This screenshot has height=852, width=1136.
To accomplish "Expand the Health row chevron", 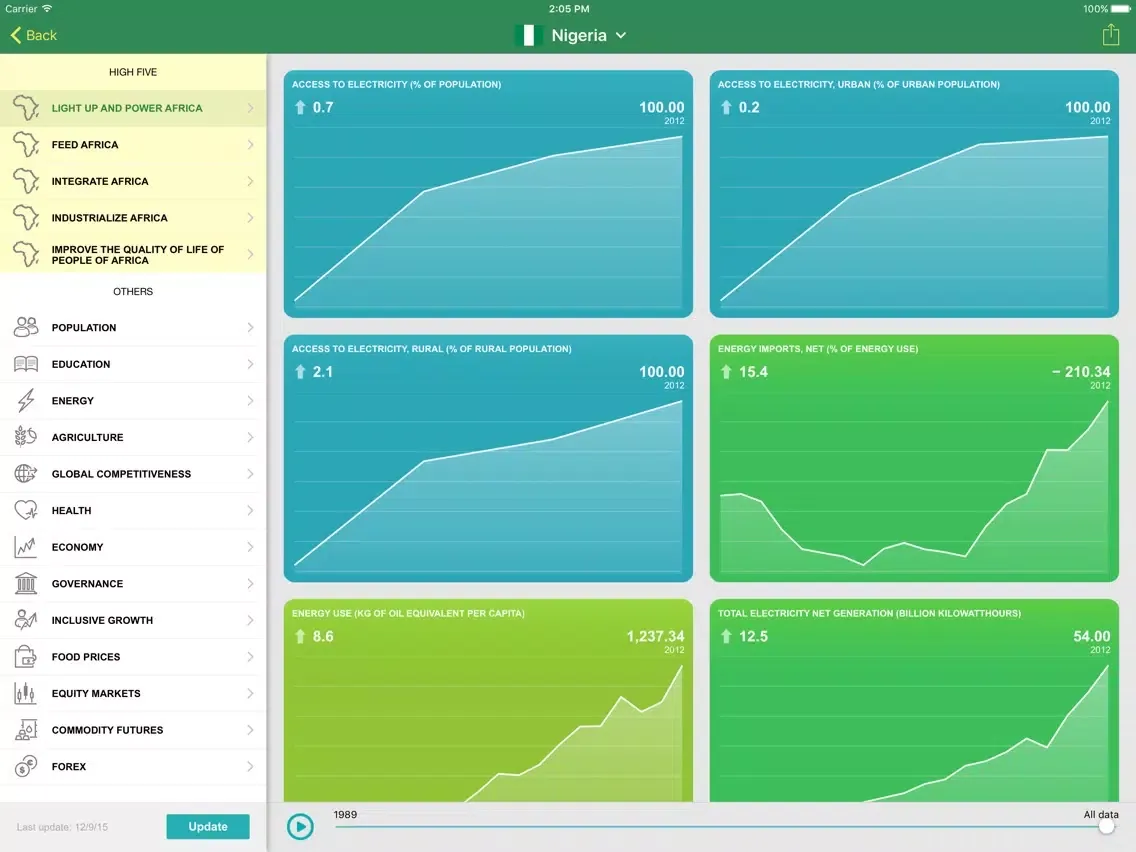I will tap(250, 510).
